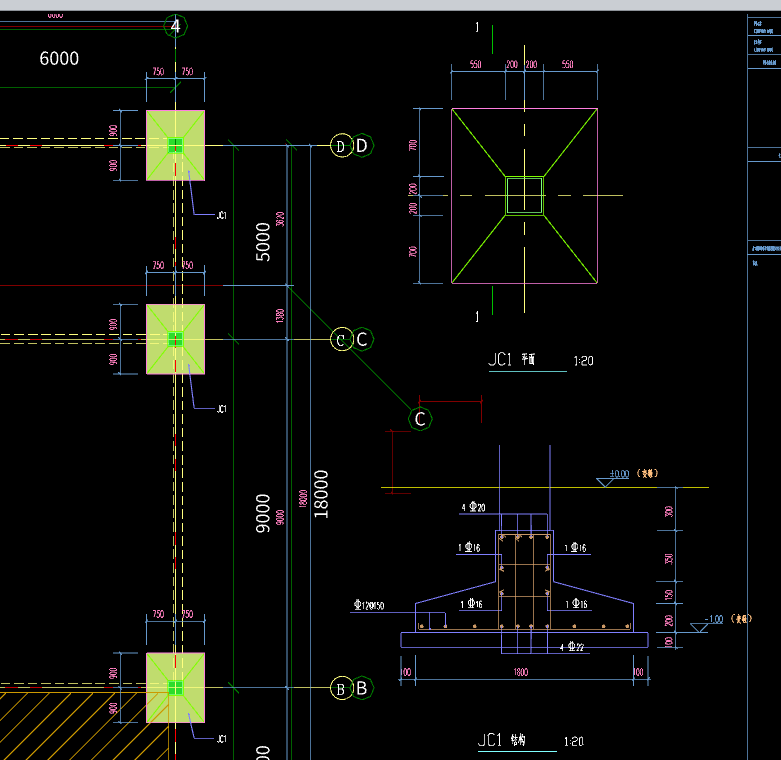
Task: Click the section mark 1 above the JC1 plan
Action: pyautogui.click(x=477, y=27)
